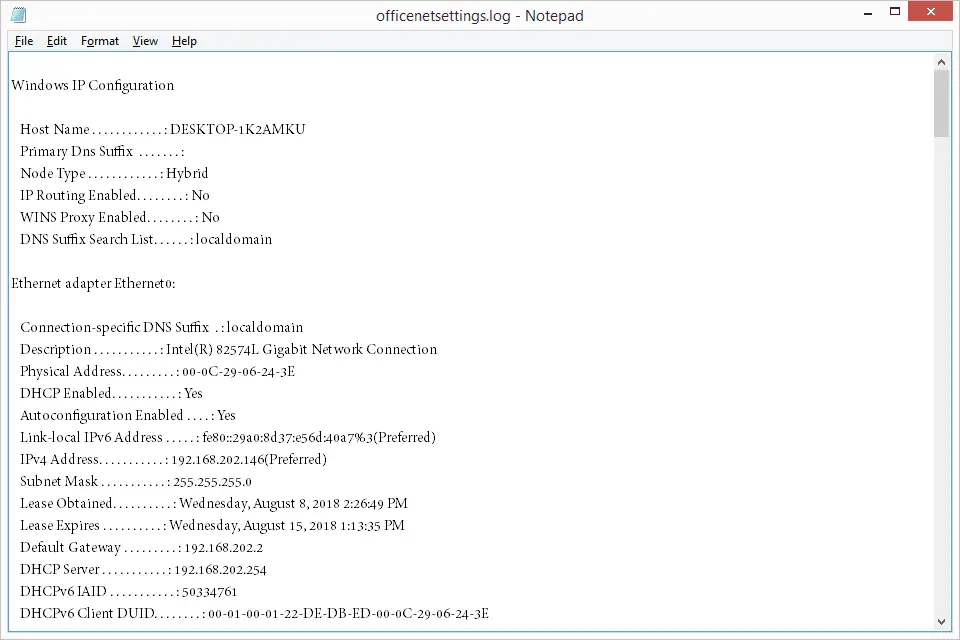
Task: Click the host name DESKTOP-1K2AMKU
Action: [x=238, y=129]
